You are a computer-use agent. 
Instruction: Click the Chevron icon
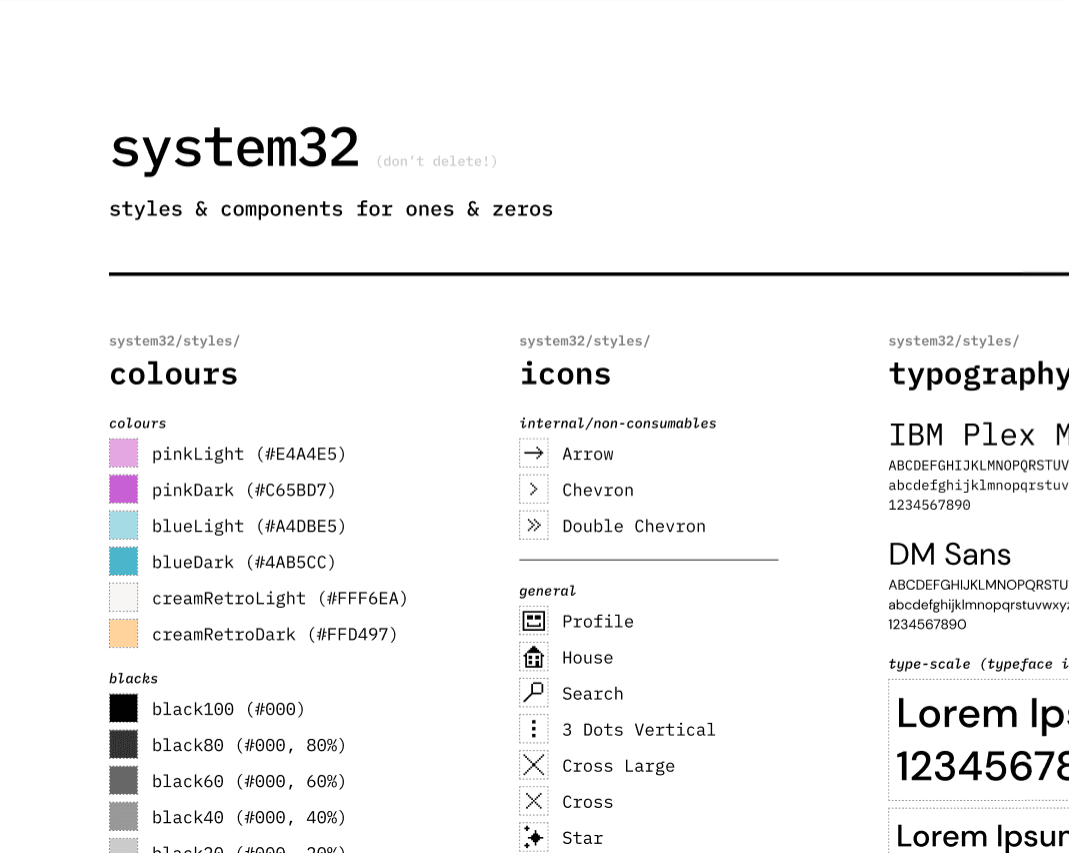coord(534,489)
